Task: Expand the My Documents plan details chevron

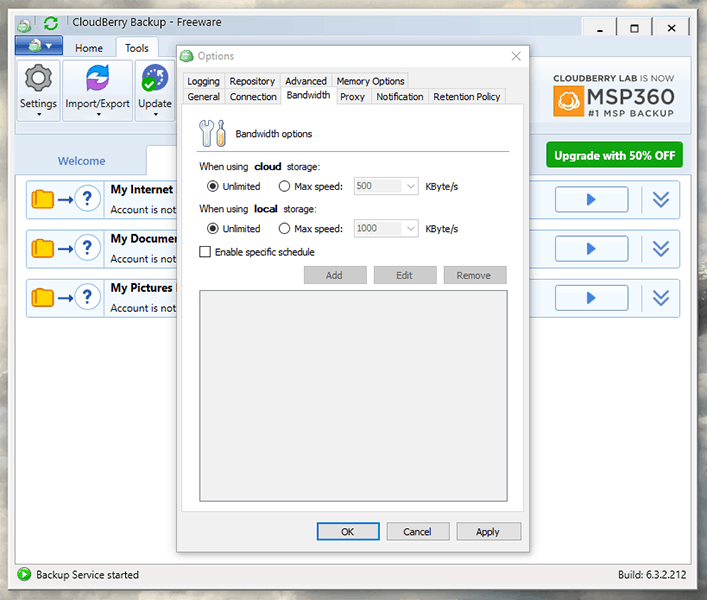Action: (661, 248)
